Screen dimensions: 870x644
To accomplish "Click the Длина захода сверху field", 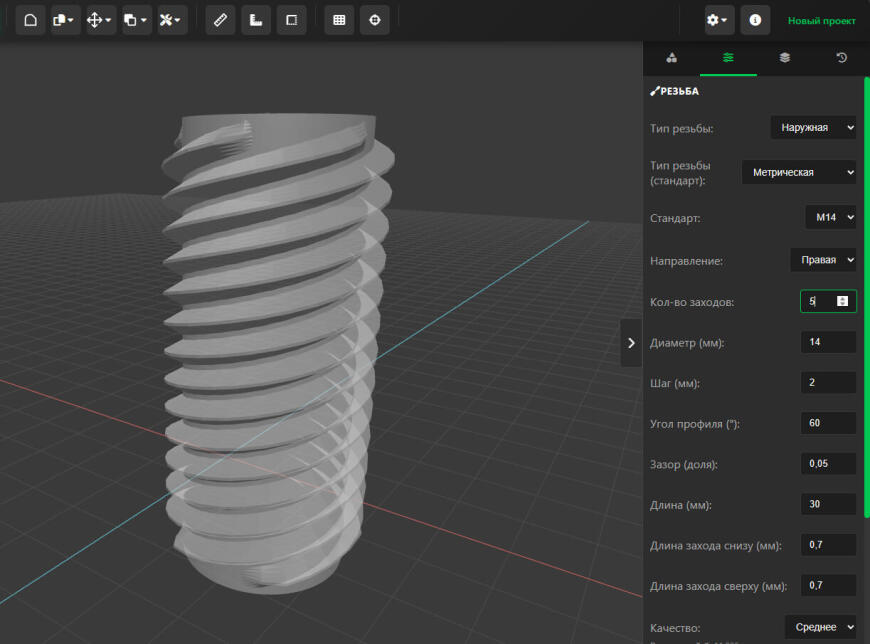I will [828, 585].
